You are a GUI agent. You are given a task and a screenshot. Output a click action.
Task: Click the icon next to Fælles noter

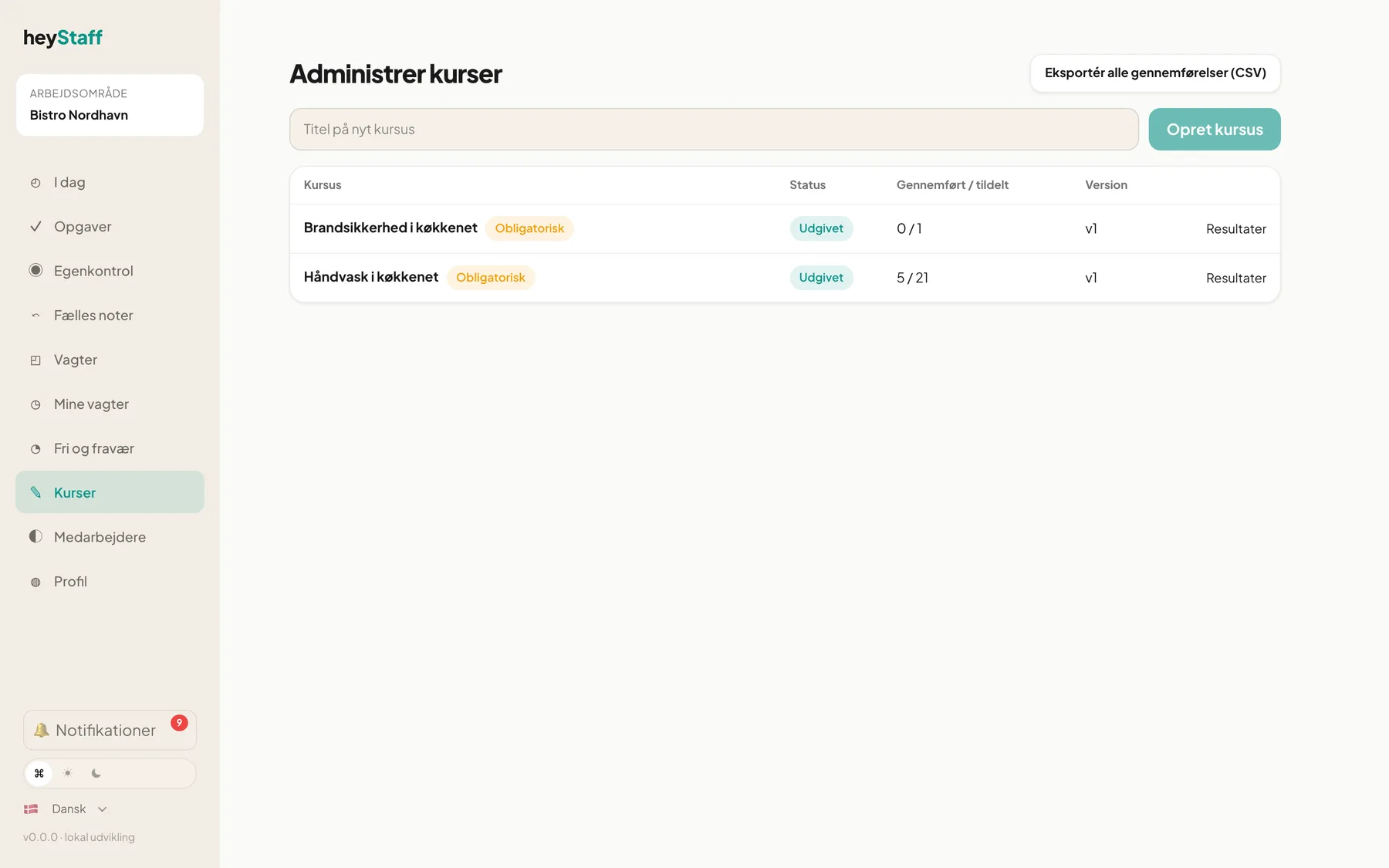(x=35, y=316)
